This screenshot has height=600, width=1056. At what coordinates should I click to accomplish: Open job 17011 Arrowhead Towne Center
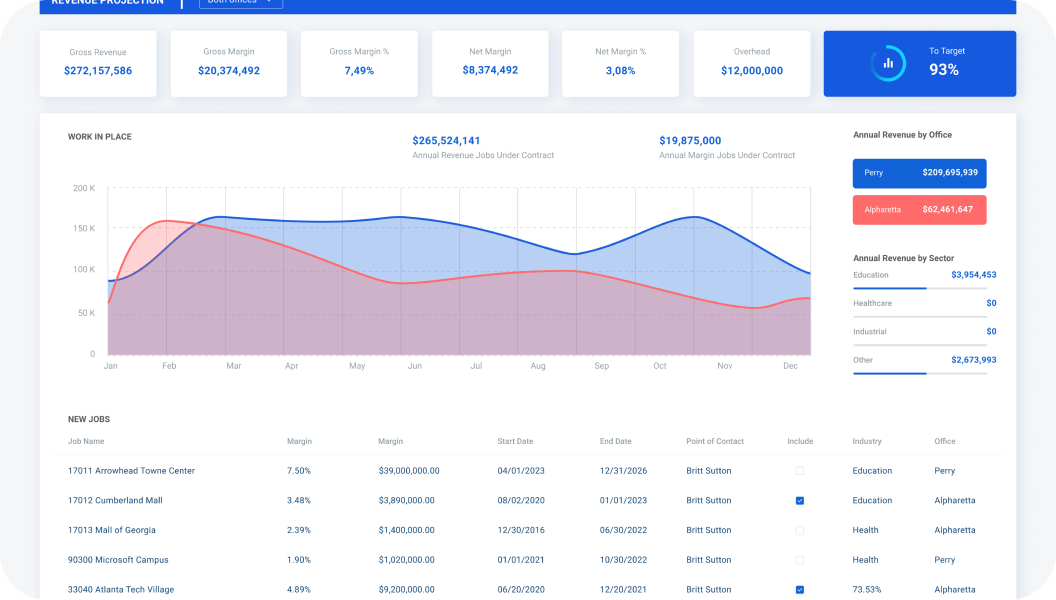click(131, 471)
